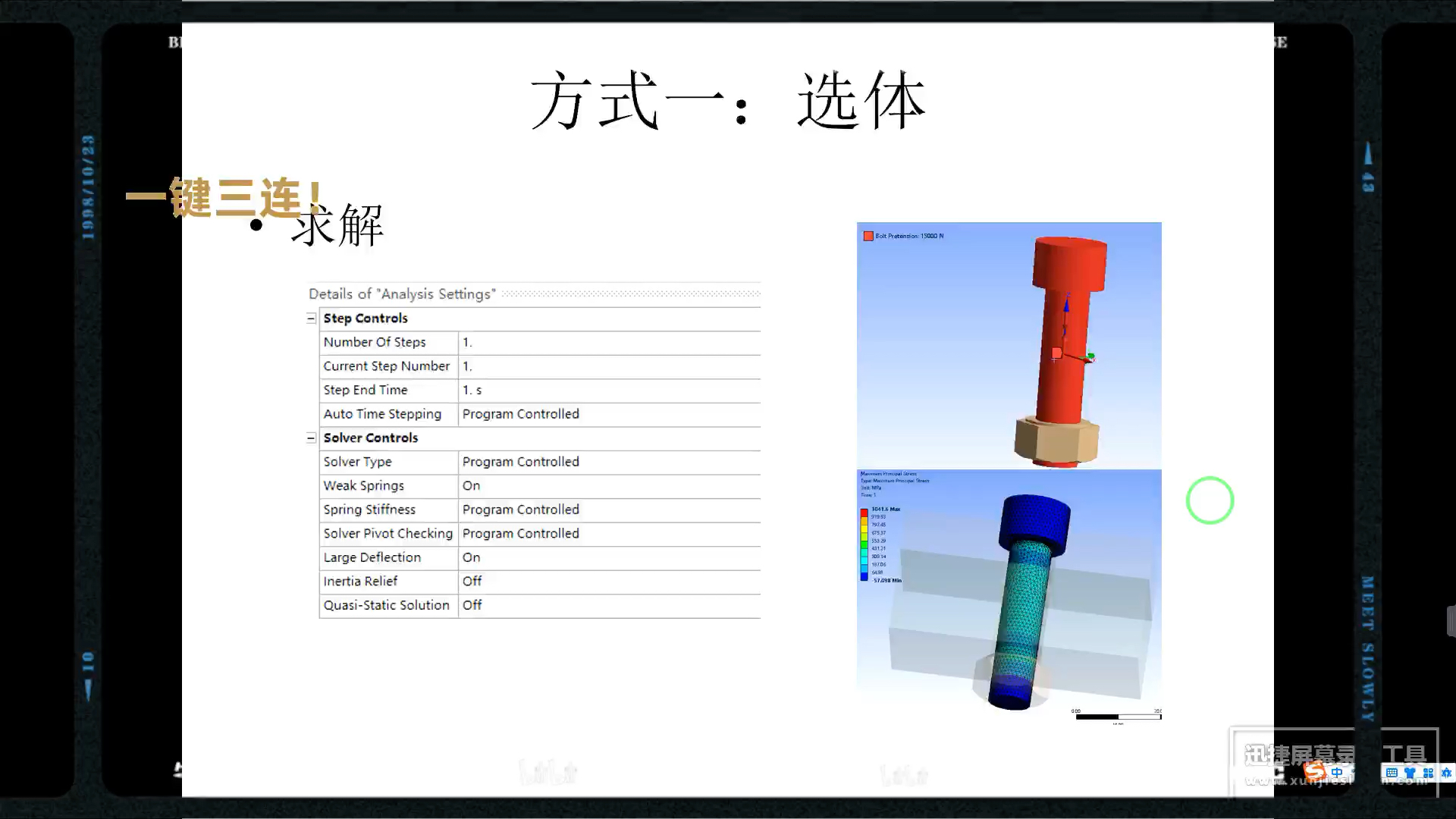Click the scale bar below the stress image
This screenshot has height=819, width=1456.
point(1119,716)
